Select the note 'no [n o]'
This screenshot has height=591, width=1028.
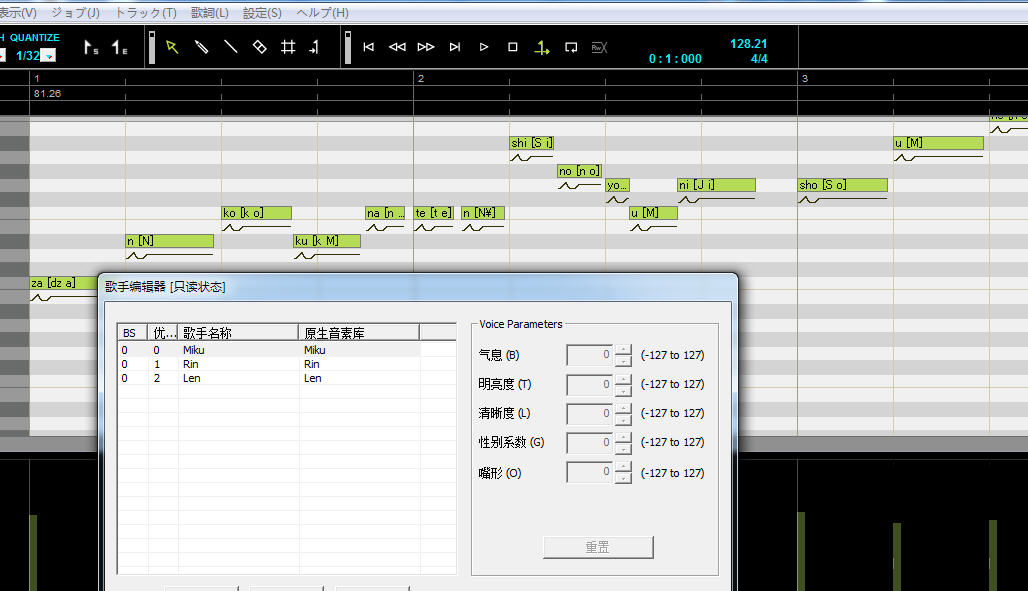[580, 171]
